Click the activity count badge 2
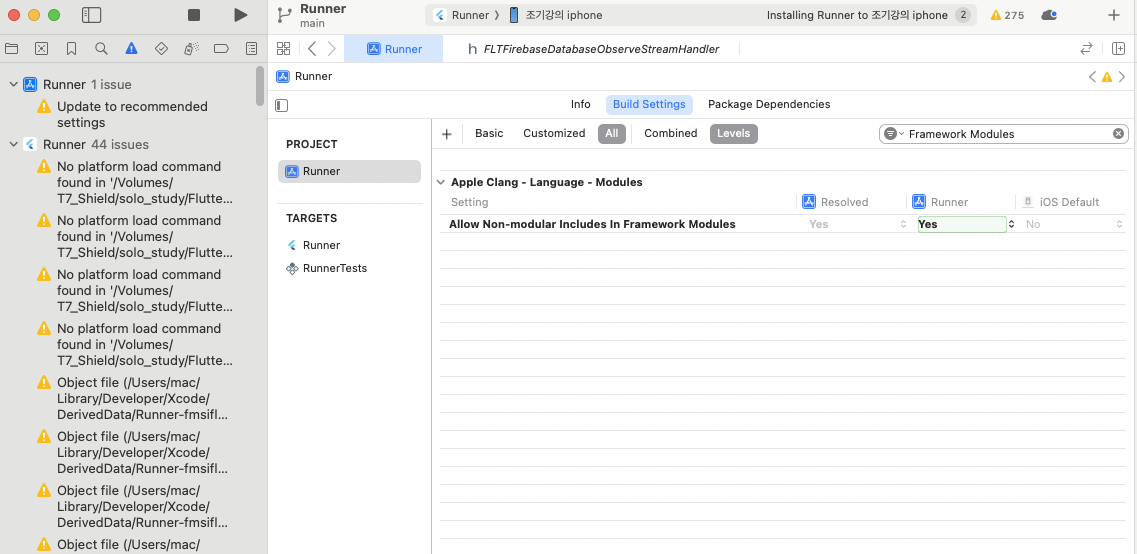This screenshot has height=554, width=1137. [x=963, y=15]
